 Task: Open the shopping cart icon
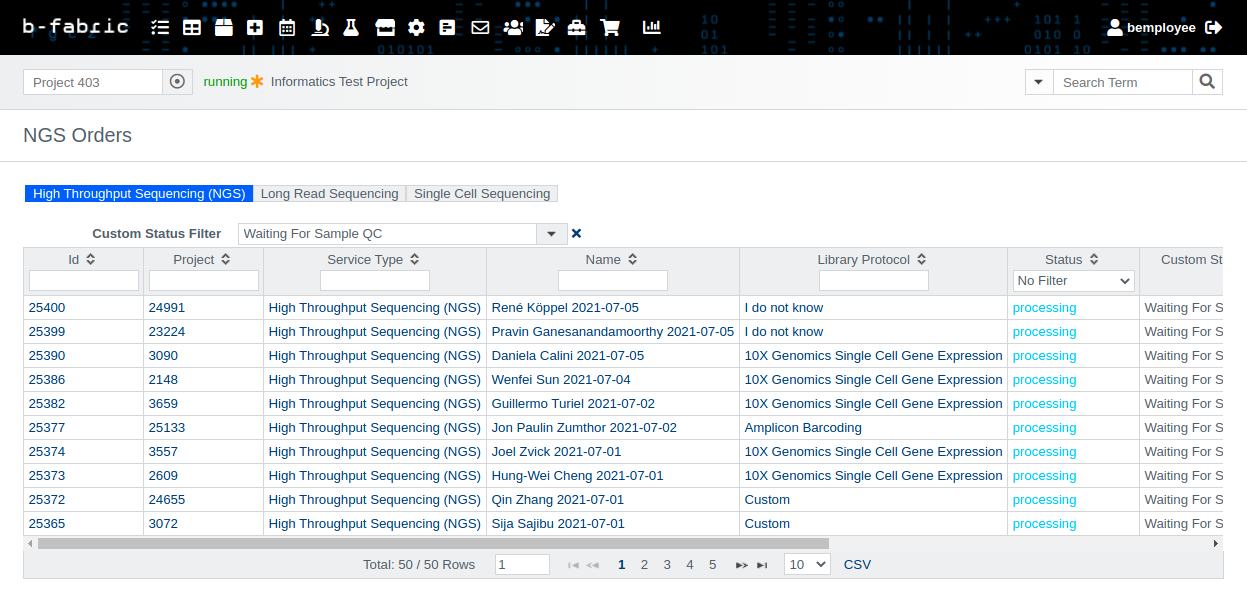point(610,28)
